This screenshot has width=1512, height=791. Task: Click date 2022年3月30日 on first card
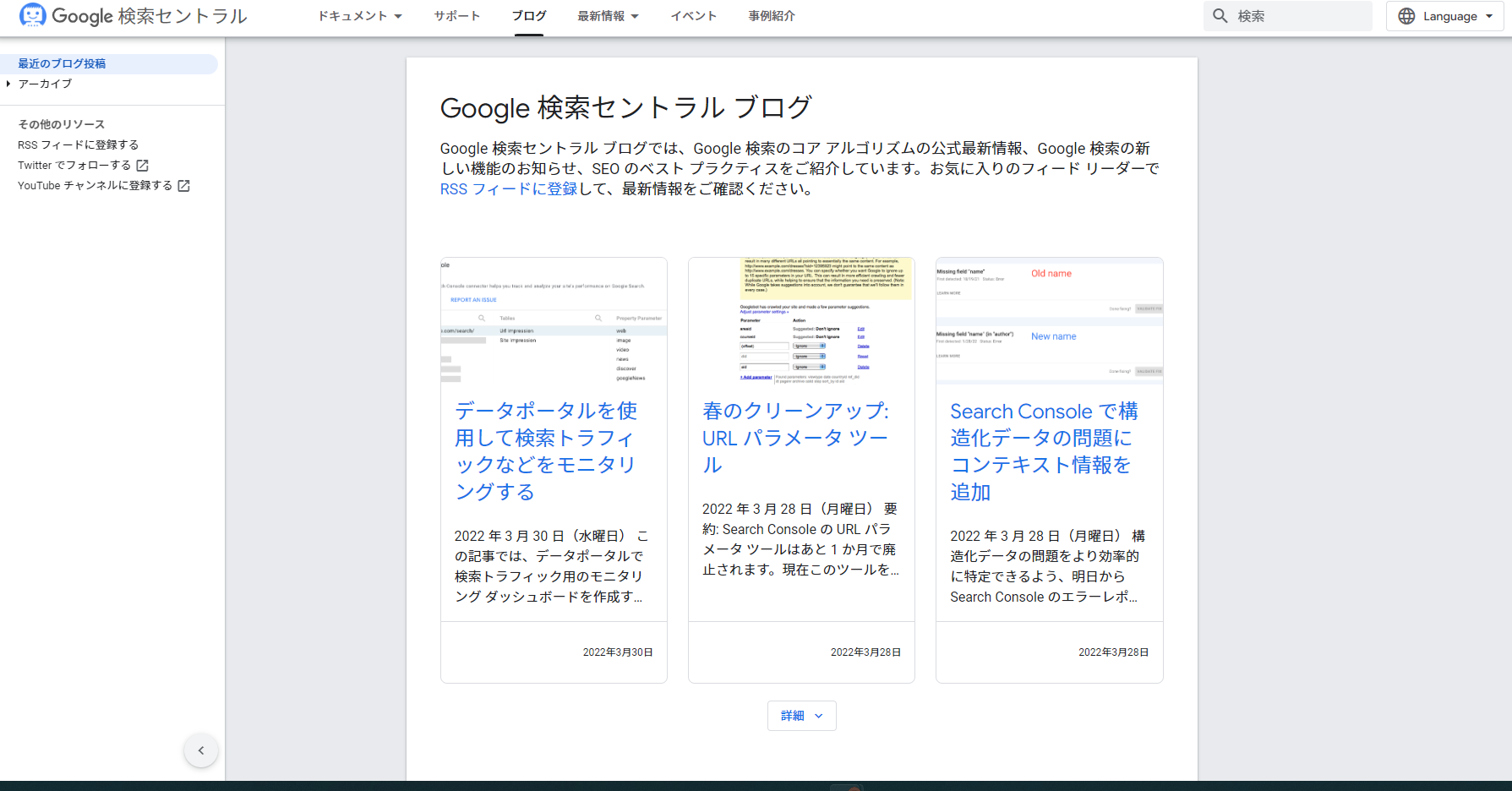(618, 652)
